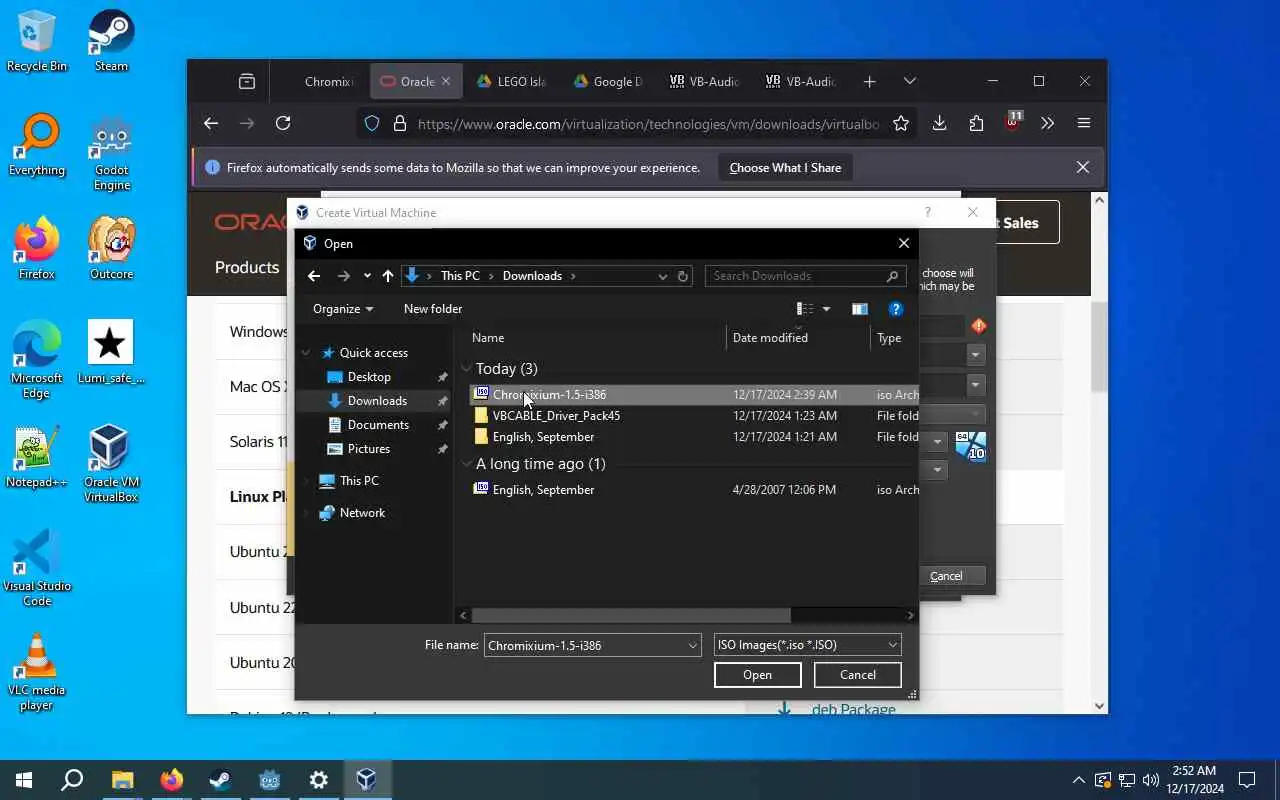Click the Windows Start button
The image size is (1280, 800).
(x=24, y=780)
